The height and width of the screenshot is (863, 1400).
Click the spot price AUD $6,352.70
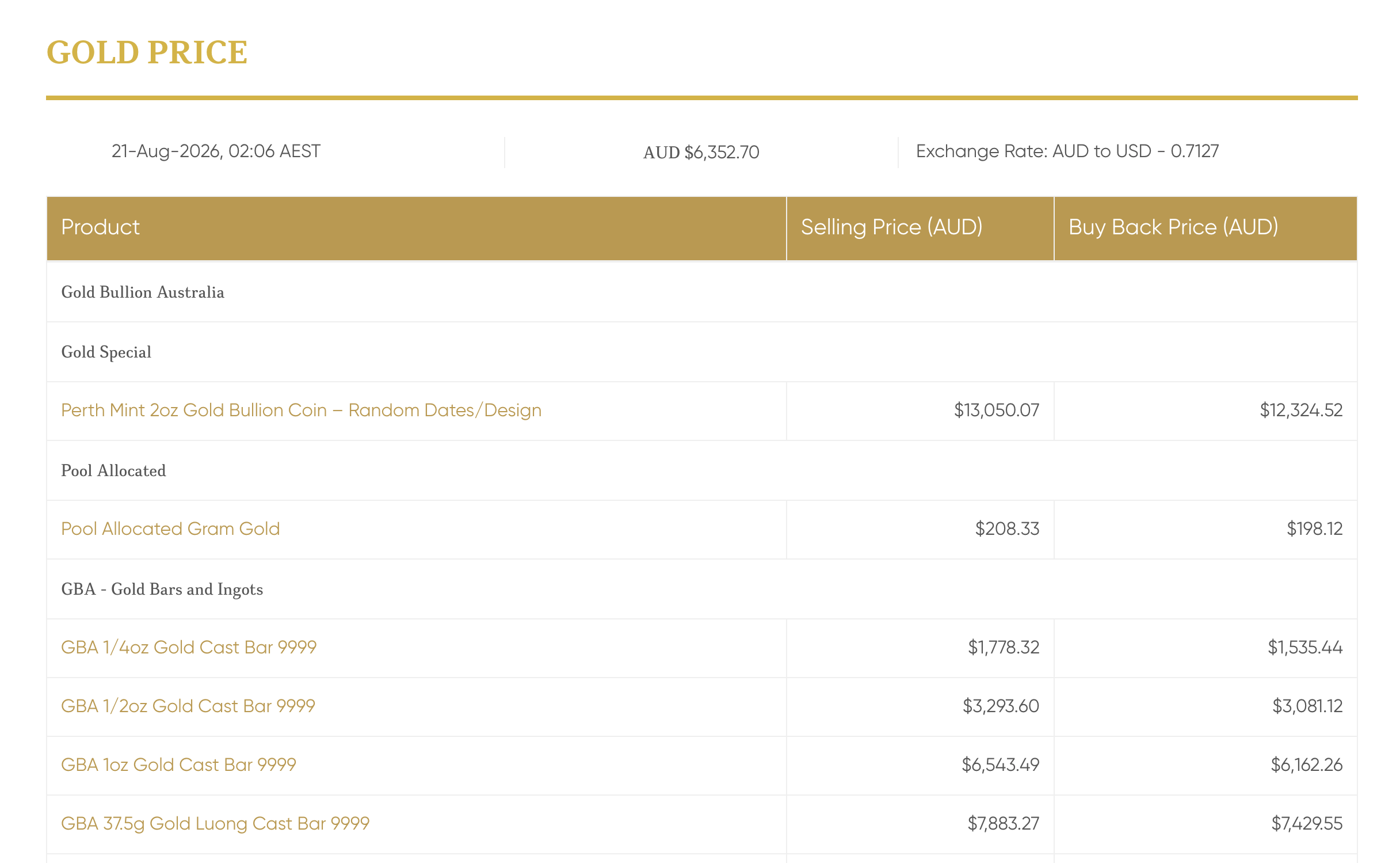(701, 153)
